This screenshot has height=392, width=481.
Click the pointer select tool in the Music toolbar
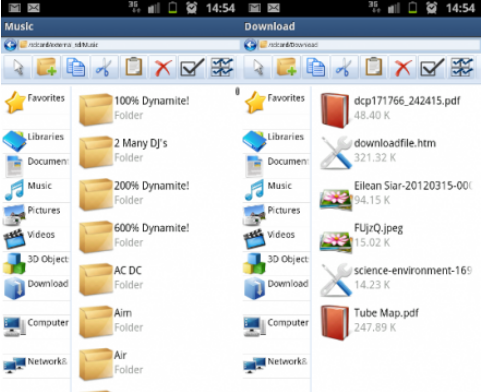click(18, 67)
